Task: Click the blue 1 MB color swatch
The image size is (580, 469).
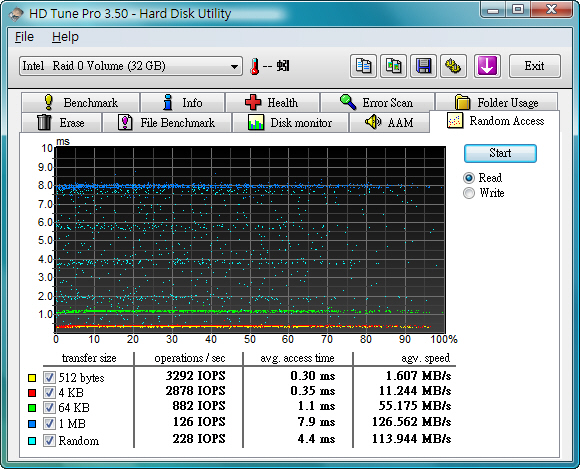Action: click(x=32, y=424)
